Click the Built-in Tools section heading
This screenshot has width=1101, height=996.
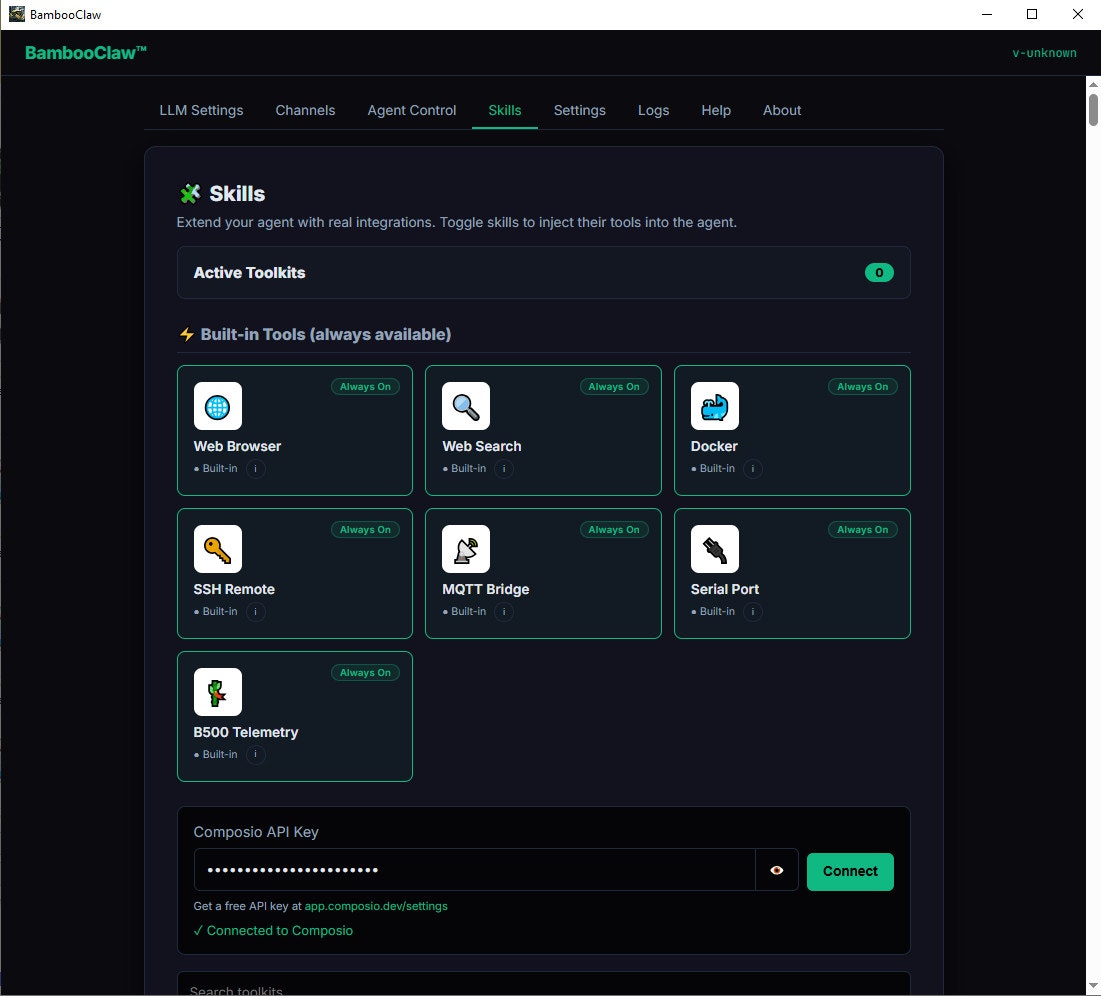[326, 334]
